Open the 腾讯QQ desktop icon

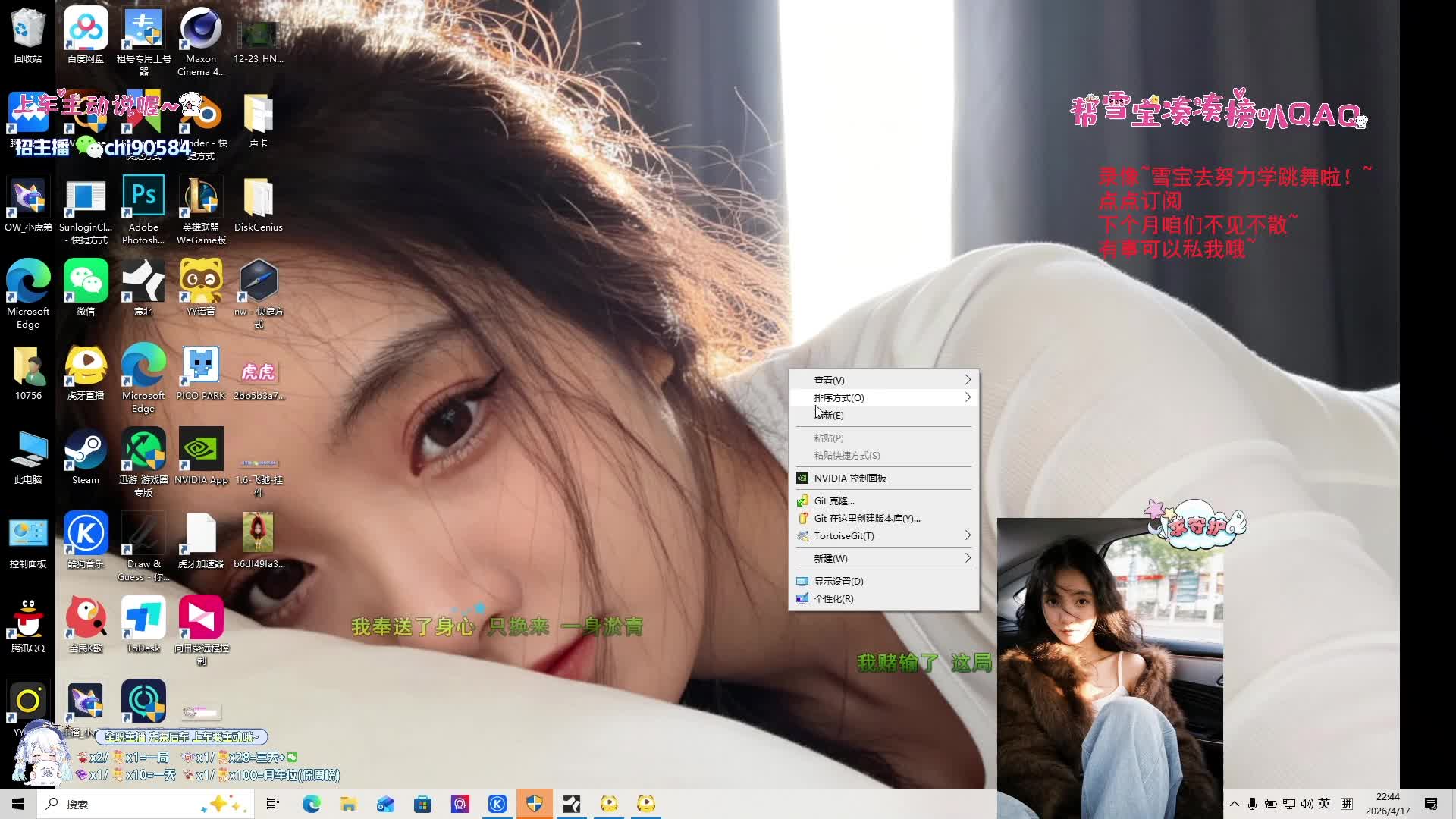(x=28, y=619)
